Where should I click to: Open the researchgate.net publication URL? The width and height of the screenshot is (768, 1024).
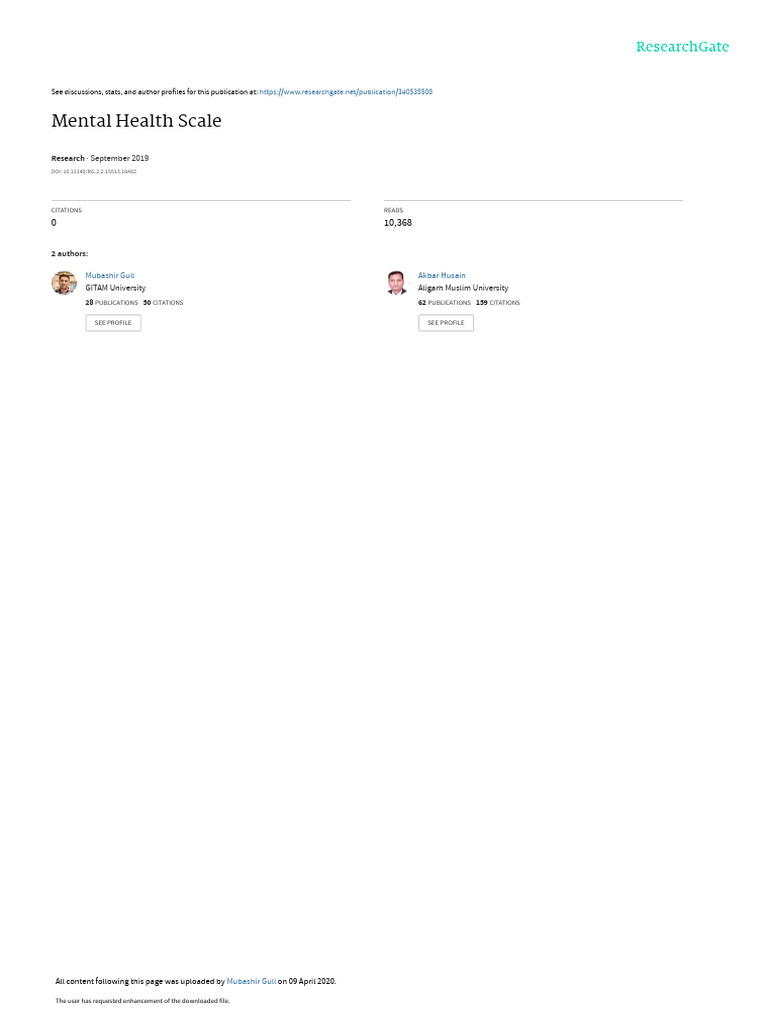tap(345, 92)
